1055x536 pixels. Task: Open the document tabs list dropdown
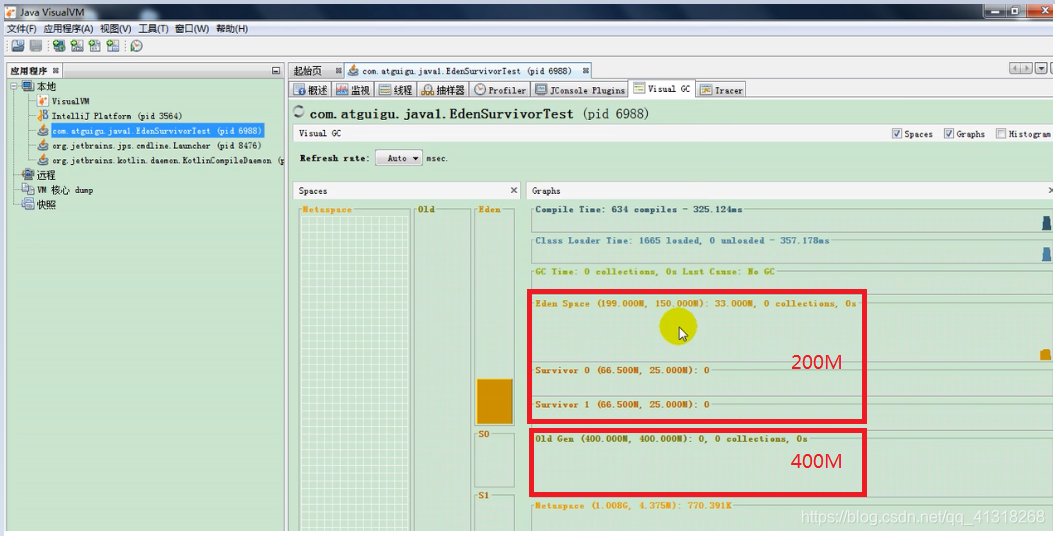1042,69
